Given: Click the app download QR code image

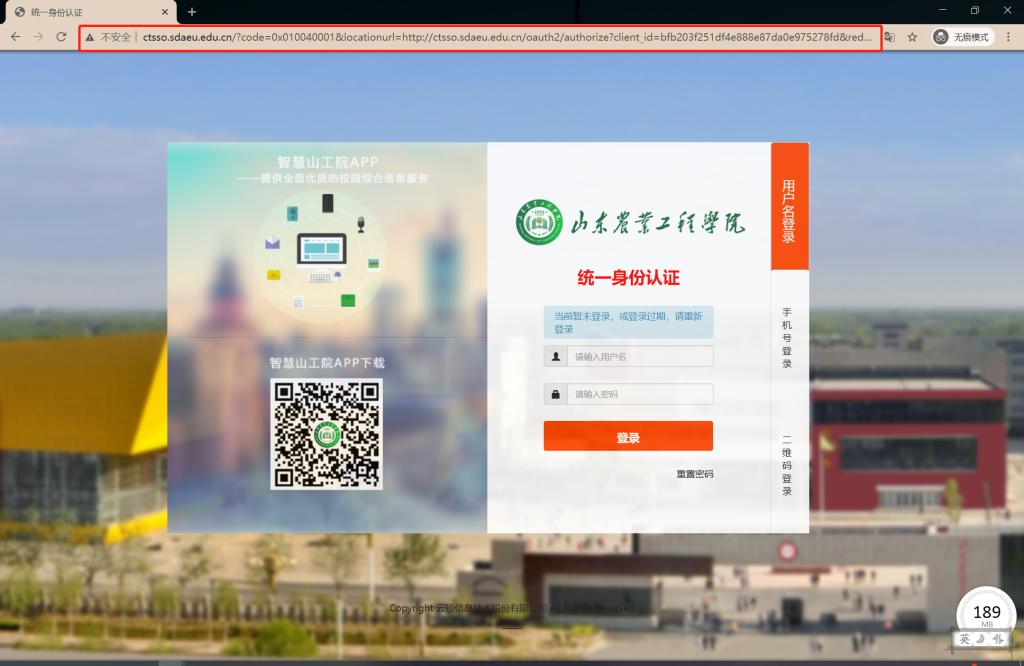Looking at the screenshot, I should coord(326,434).
